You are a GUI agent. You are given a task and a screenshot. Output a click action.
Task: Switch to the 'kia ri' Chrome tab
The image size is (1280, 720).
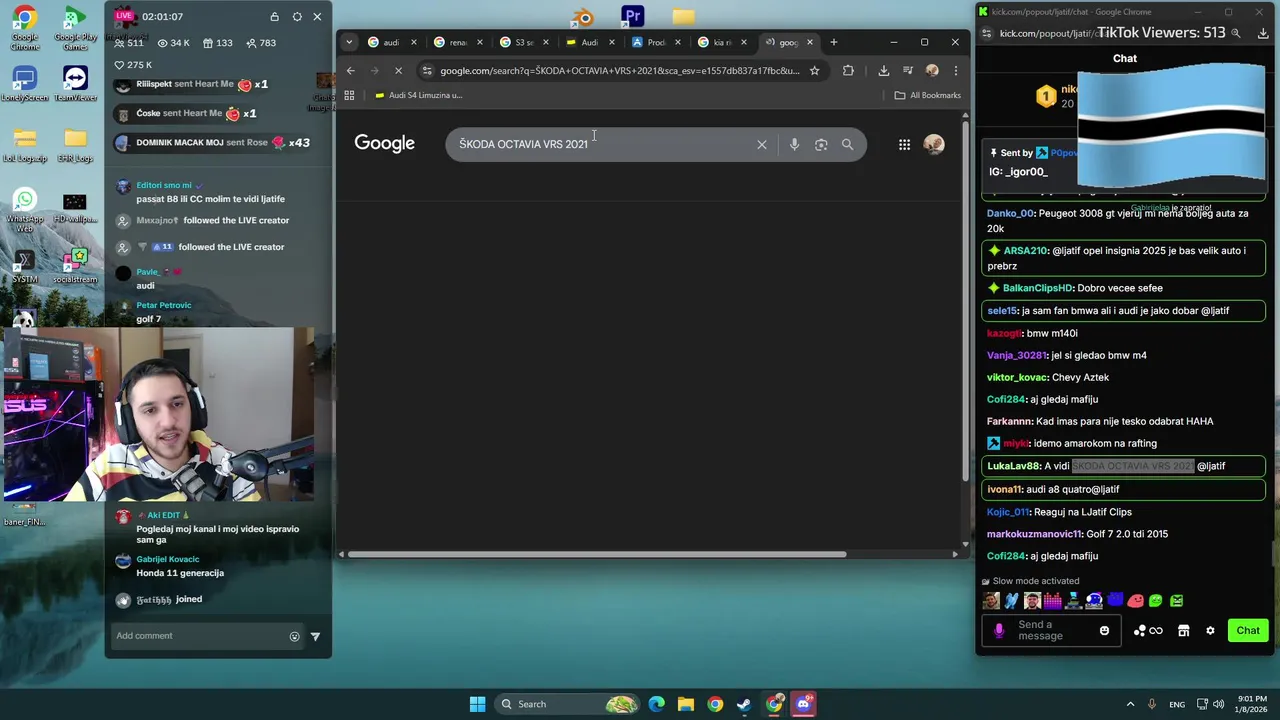721,42
